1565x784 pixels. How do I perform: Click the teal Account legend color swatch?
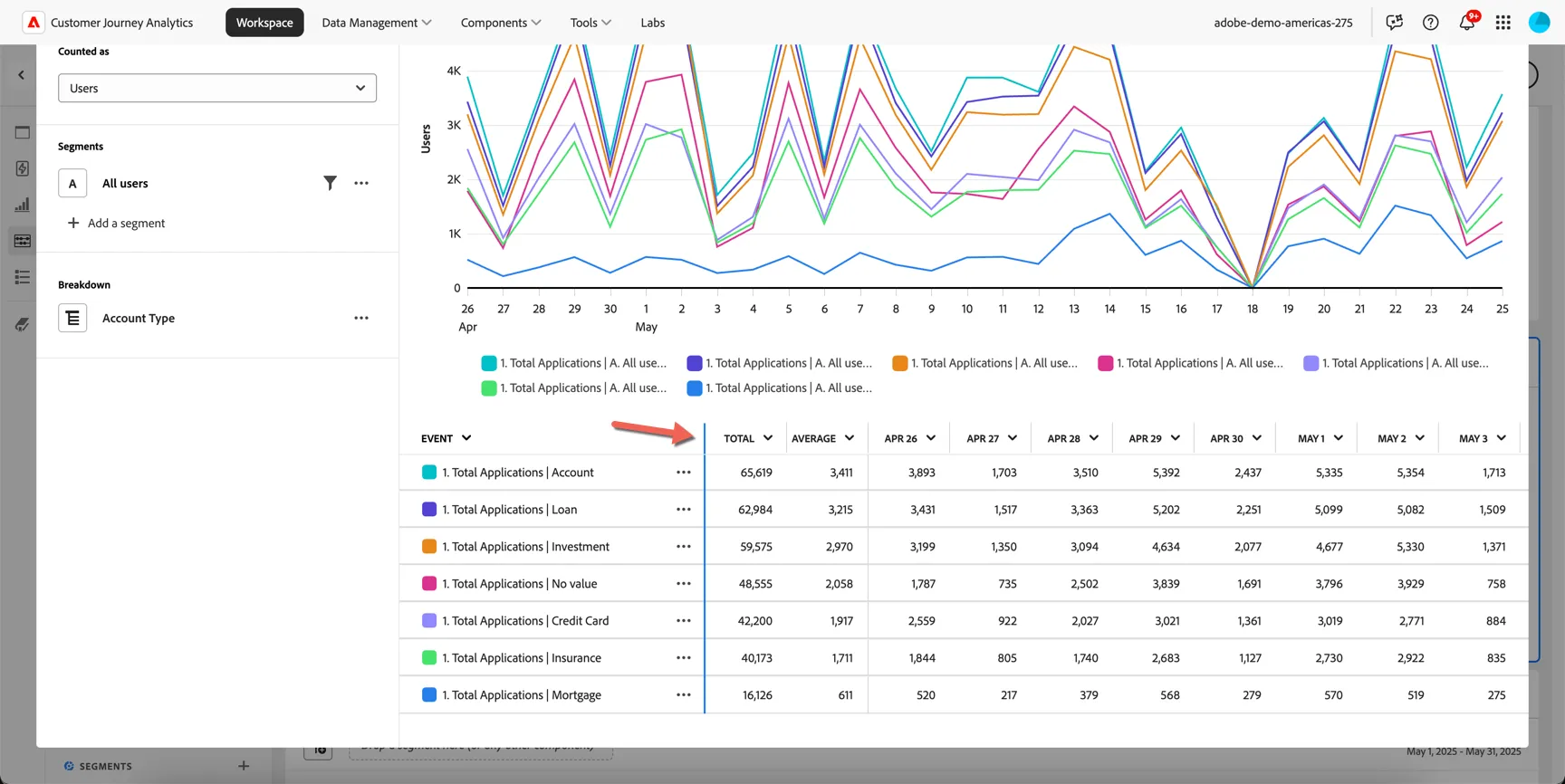pos(429,473)
